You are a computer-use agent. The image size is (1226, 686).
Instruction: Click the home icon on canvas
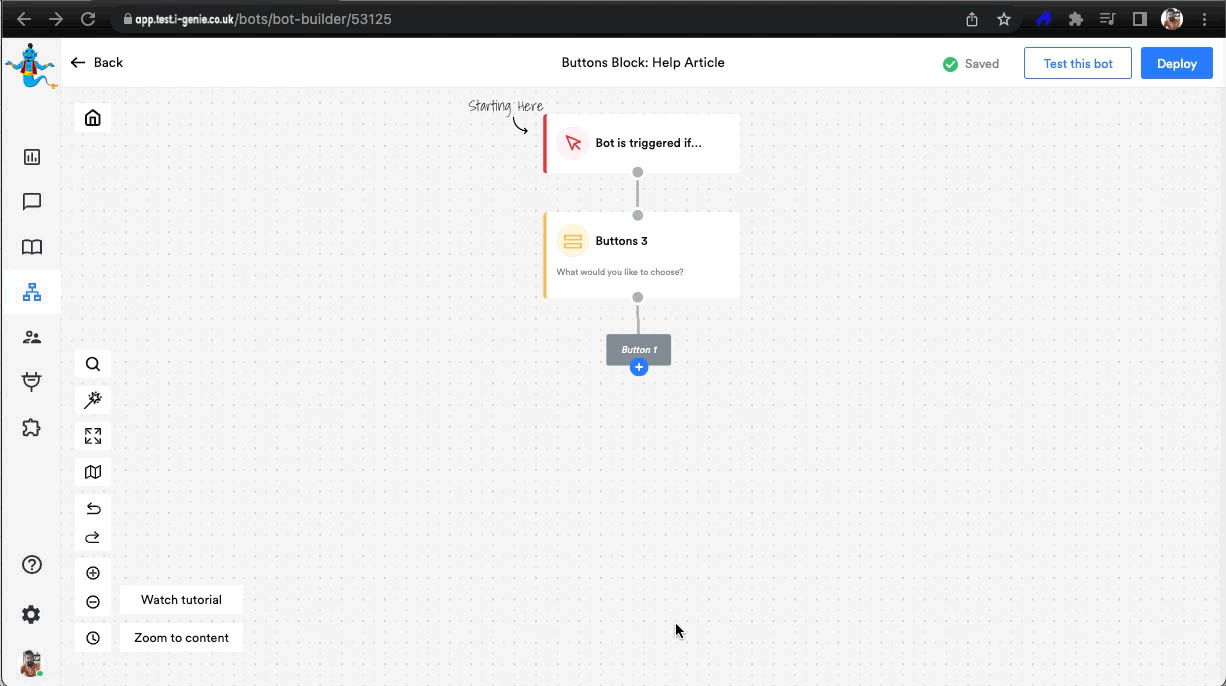point(93,118)
